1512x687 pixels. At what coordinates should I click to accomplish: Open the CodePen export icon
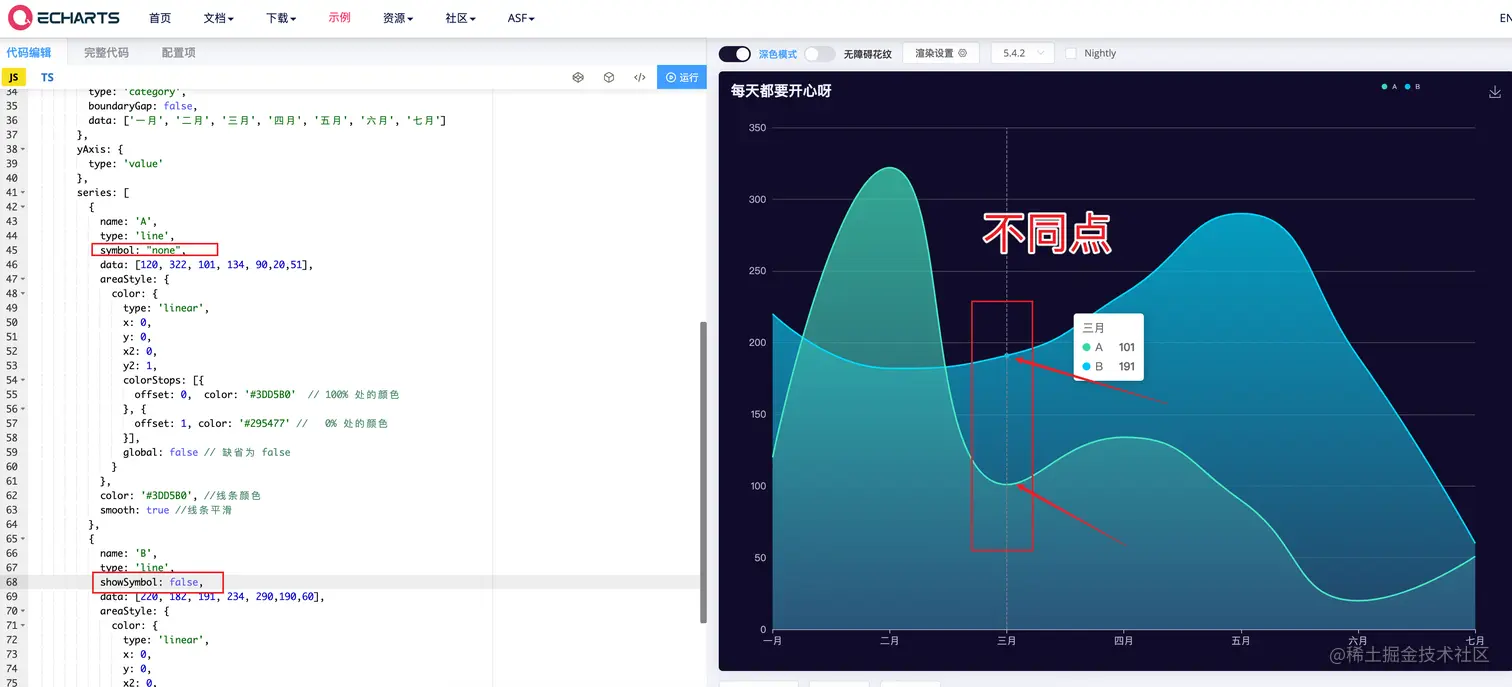[578, 77]
